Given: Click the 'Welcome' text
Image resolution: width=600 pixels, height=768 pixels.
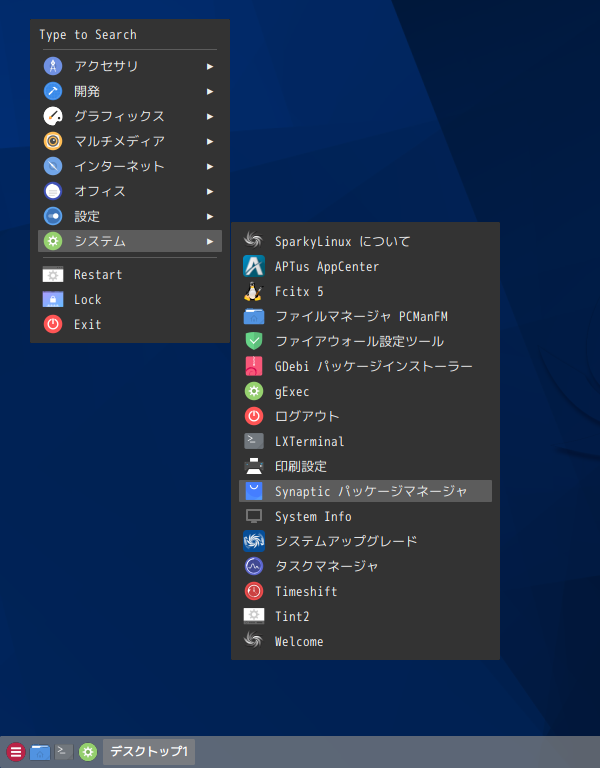Looking at the screenshot, I should (299, 641).
